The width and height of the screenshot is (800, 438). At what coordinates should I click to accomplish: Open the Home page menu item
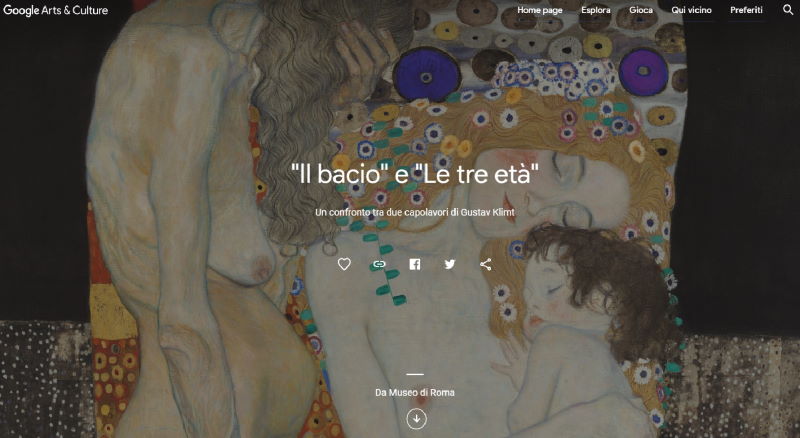click(539, 10)
